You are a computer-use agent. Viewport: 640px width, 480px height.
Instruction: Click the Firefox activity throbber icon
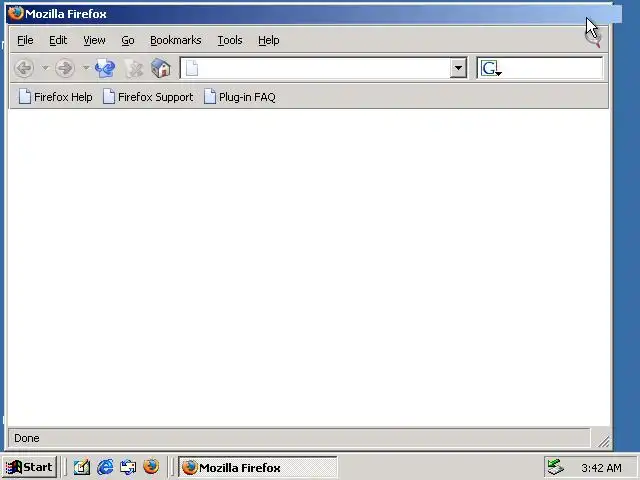[x=592, y=39]
